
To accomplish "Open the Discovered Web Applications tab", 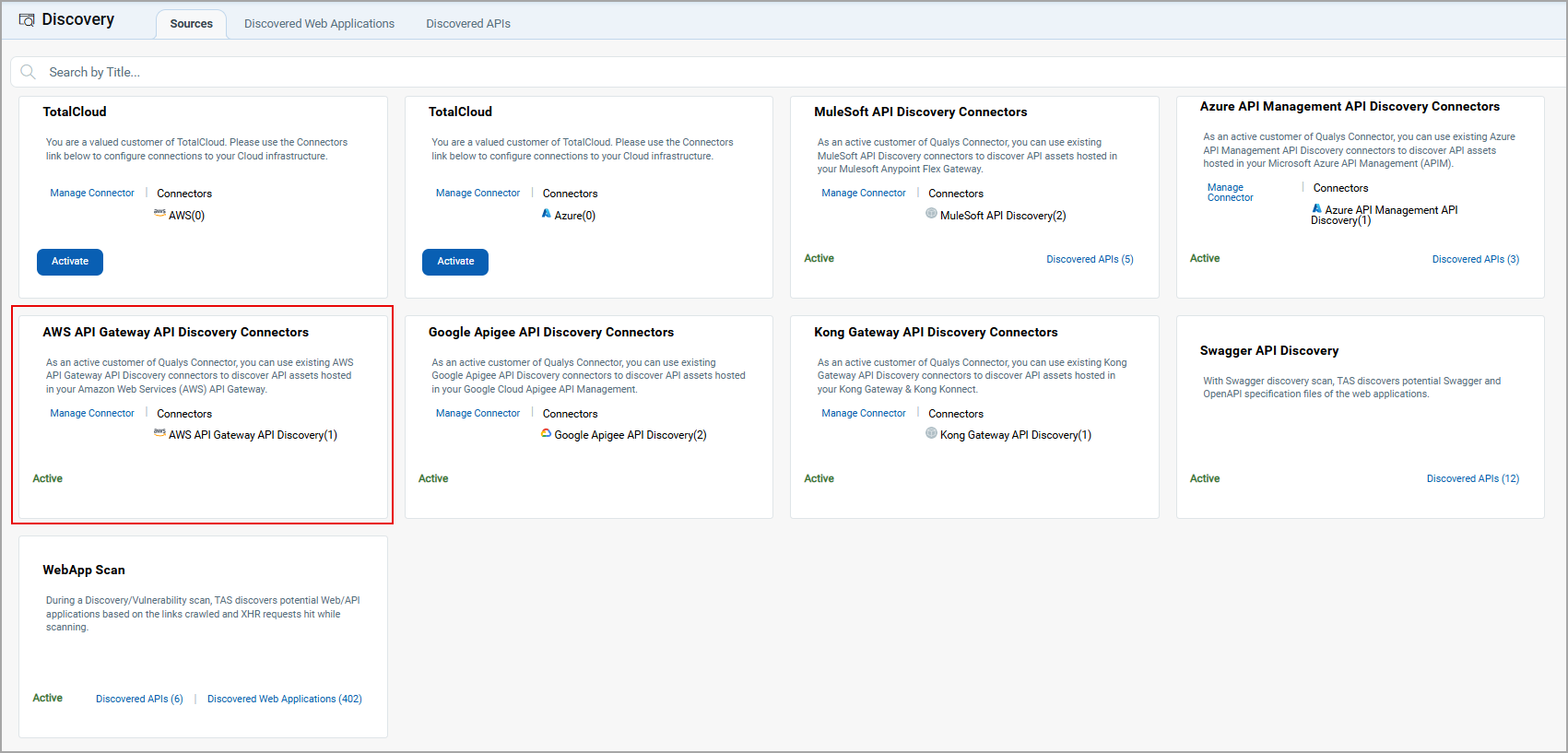I will [x=319, y=24].
